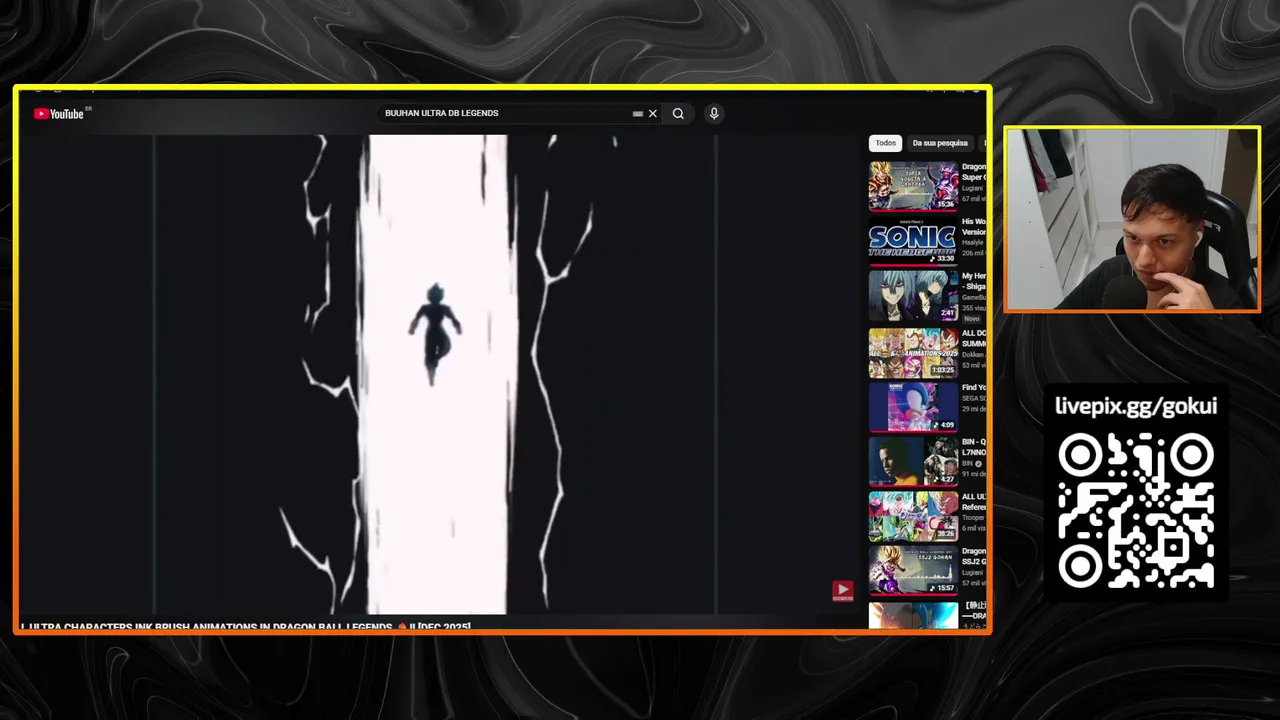This screenshot has height=720, width=1280.
Task: Open the on-screen keyboard icon in the search box
Action: click(x=638, y=114)
